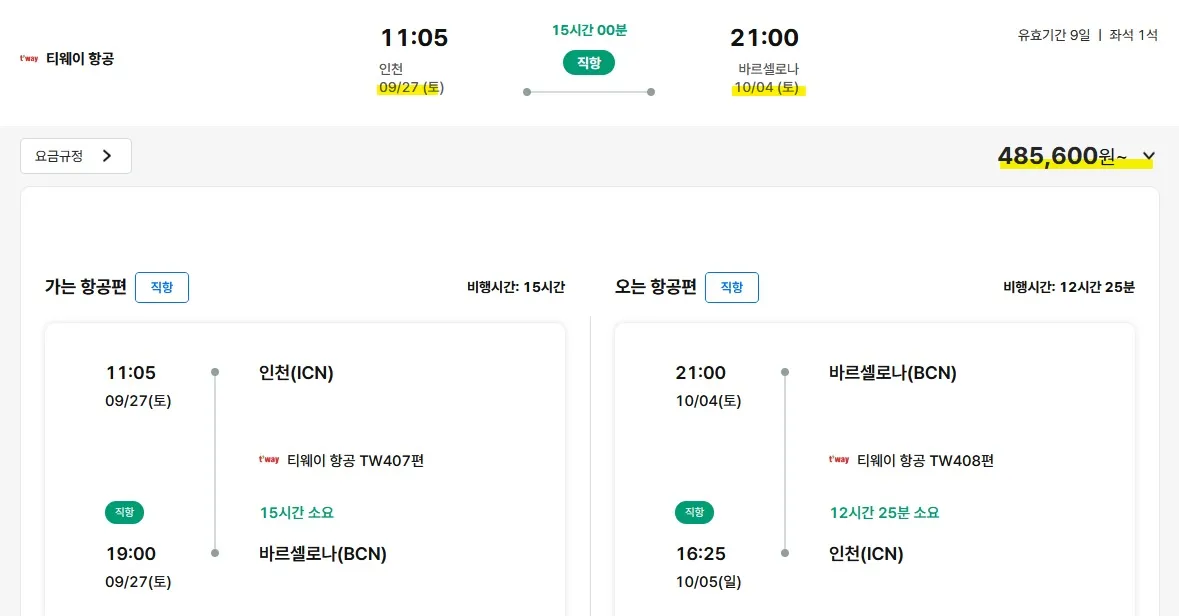Image resolution: width=1179 pixels, height=616 pixels.
Task: Click the 좌석 1석 seat availability text
Action: click(x=1132, y=35)
